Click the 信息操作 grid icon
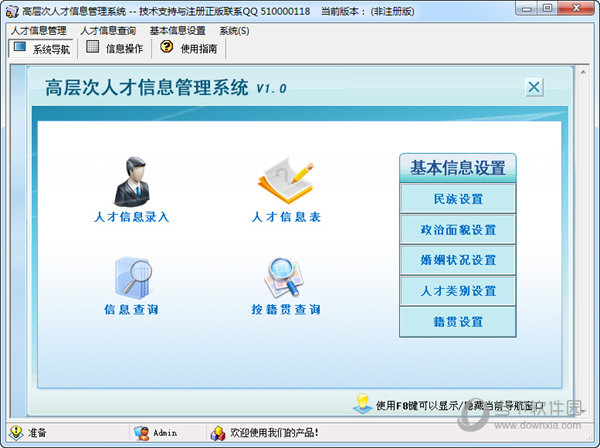600x448 pixels. click(92, 47)
